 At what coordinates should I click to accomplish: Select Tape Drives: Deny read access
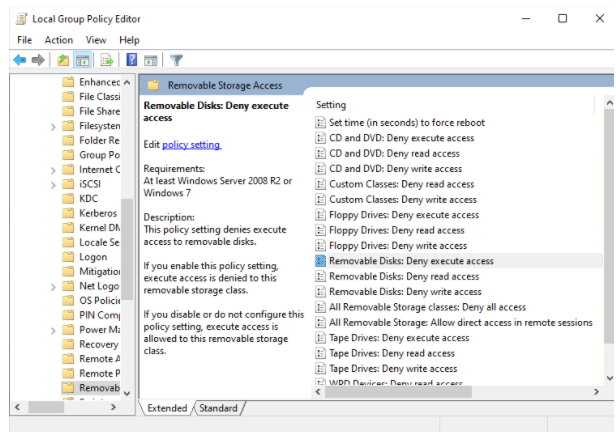pyautogui.click(x=392, y=353)
